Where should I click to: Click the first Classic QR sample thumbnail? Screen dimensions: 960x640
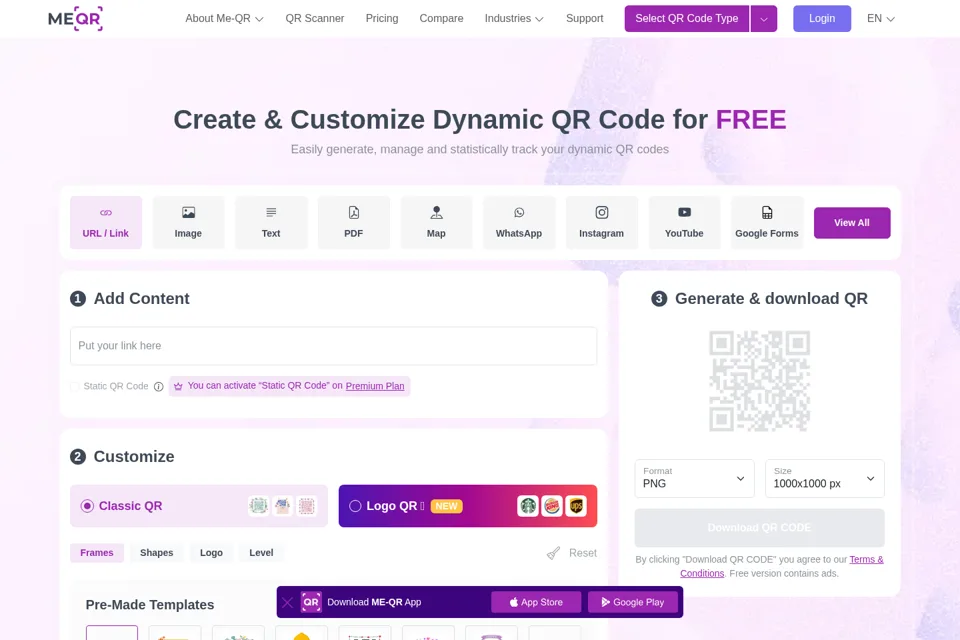coord(258,506)
